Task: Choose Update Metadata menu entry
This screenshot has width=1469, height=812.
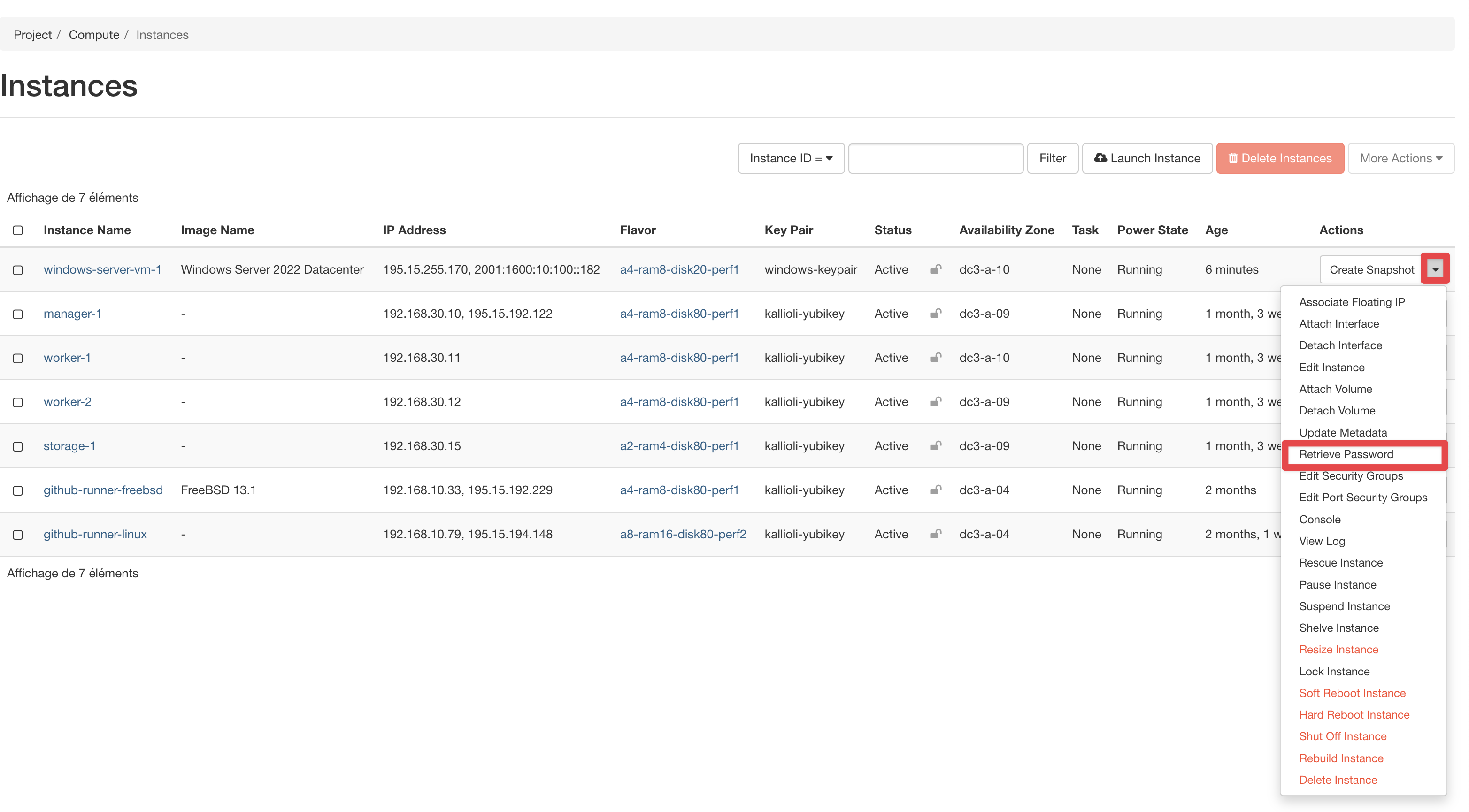Action: coord(1342,432)
